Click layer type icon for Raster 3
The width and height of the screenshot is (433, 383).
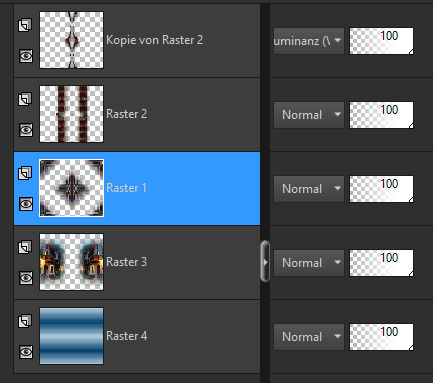click(x=25, y=247)
